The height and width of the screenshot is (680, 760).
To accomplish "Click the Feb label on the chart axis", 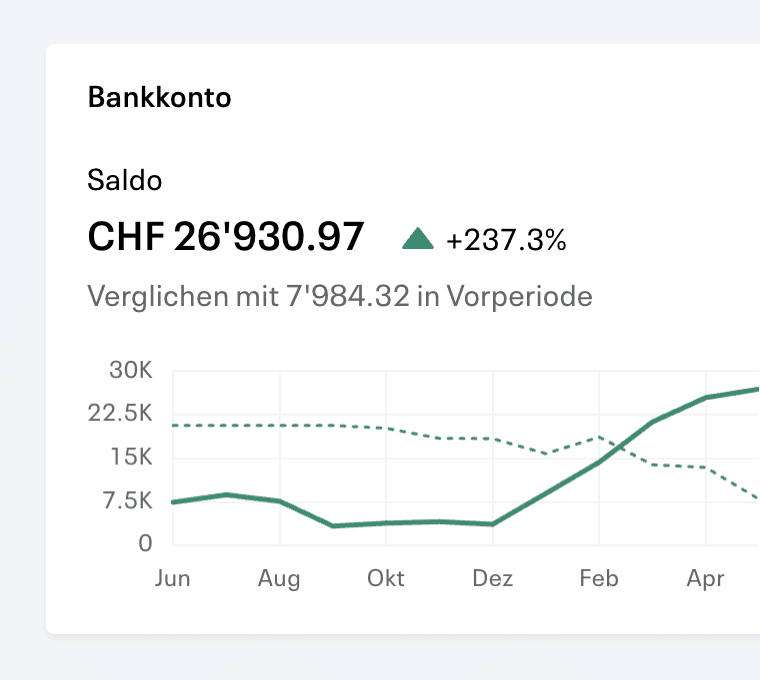I will 599,578.
